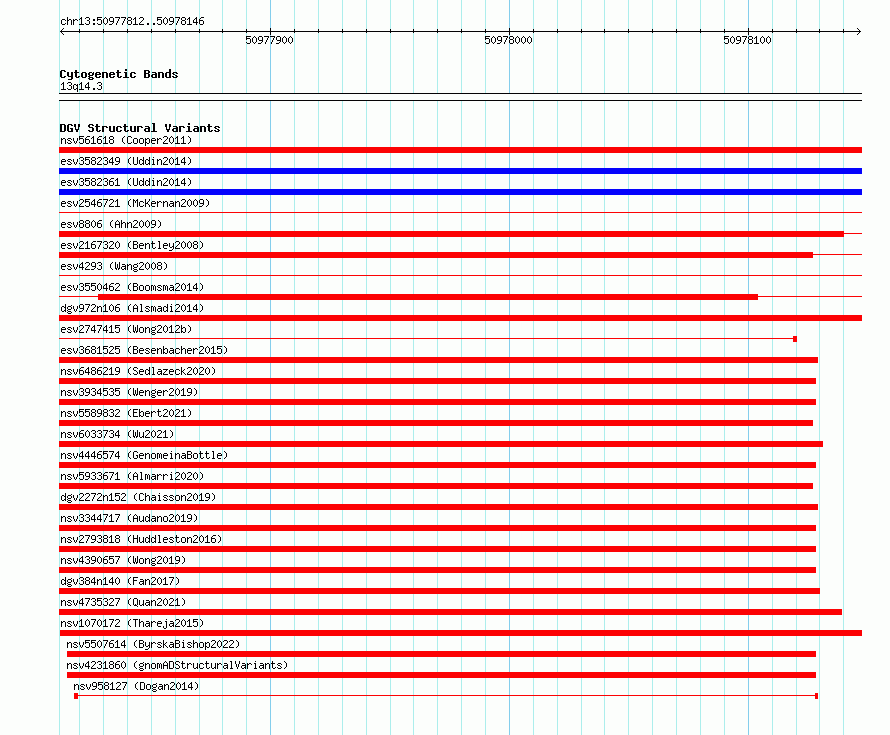Open dgv384n140 (Fan2017) variant
890x735 pixels.
(120, 581)
